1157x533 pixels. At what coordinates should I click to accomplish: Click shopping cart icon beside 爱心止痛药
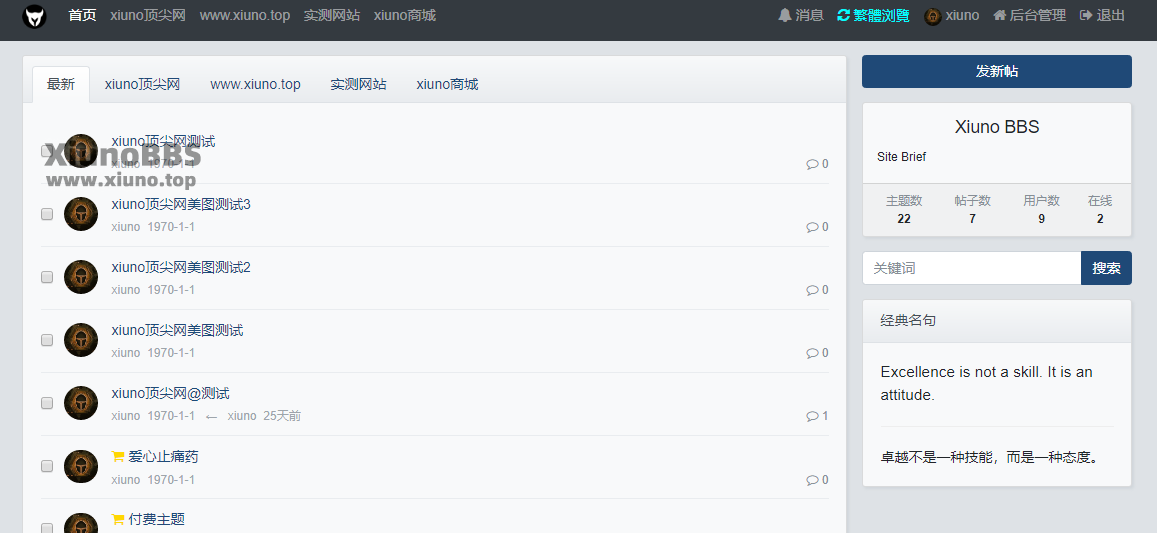(x=117, y=457)
